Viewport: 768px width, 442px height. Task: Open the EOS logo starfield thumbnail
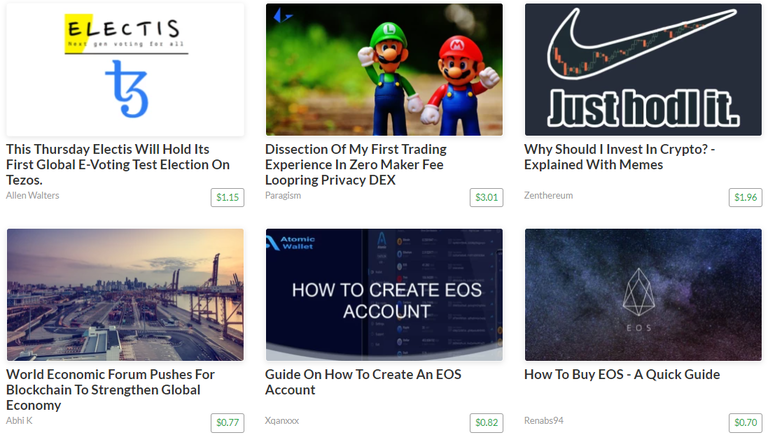[x=643, y=295]
